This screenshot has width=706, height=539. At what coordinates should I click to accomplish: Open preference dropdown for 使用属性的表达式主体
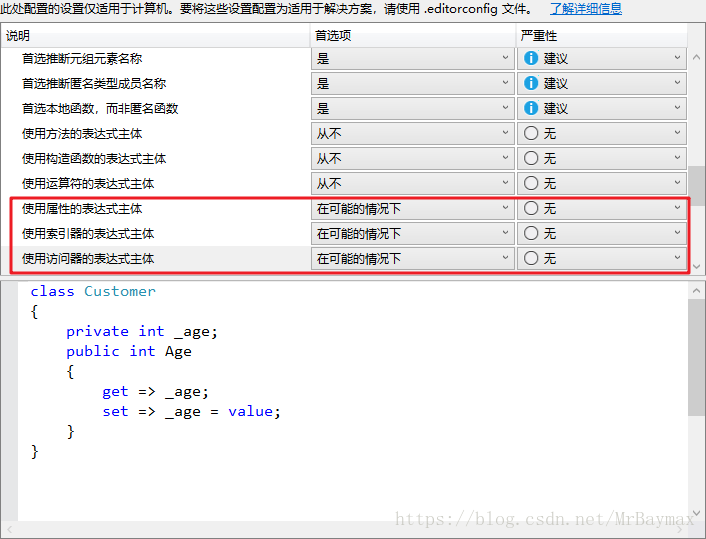412,208
